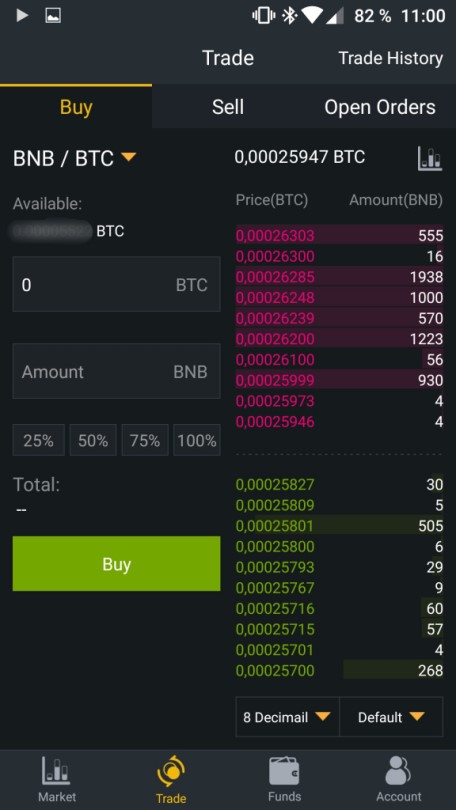Open Trade History link
The height and width of the screenshot is (810, 456).
[x=390, y=58]
